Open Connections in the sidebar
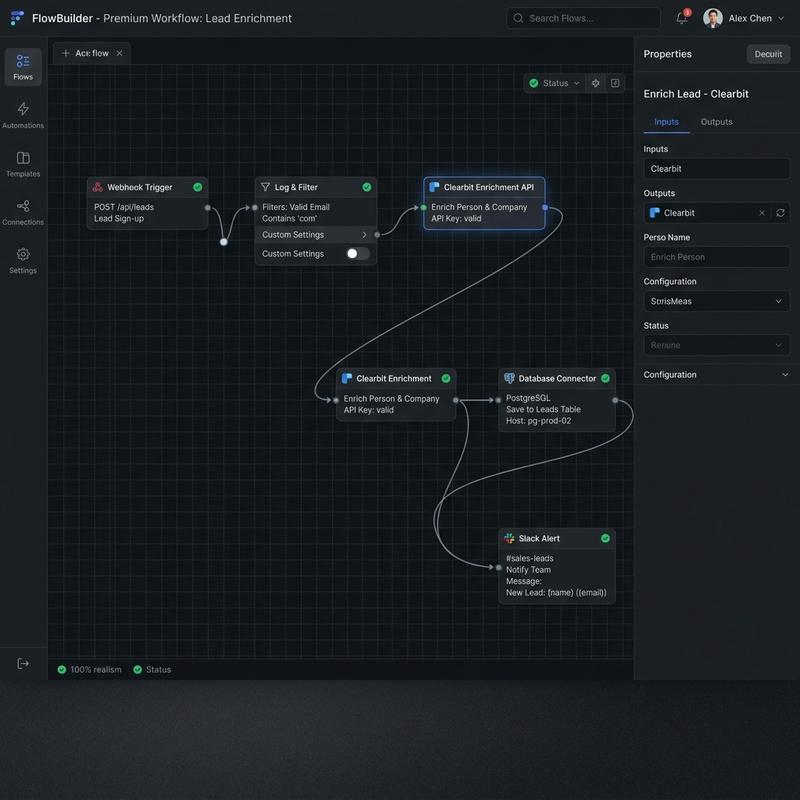 [23, 212]
